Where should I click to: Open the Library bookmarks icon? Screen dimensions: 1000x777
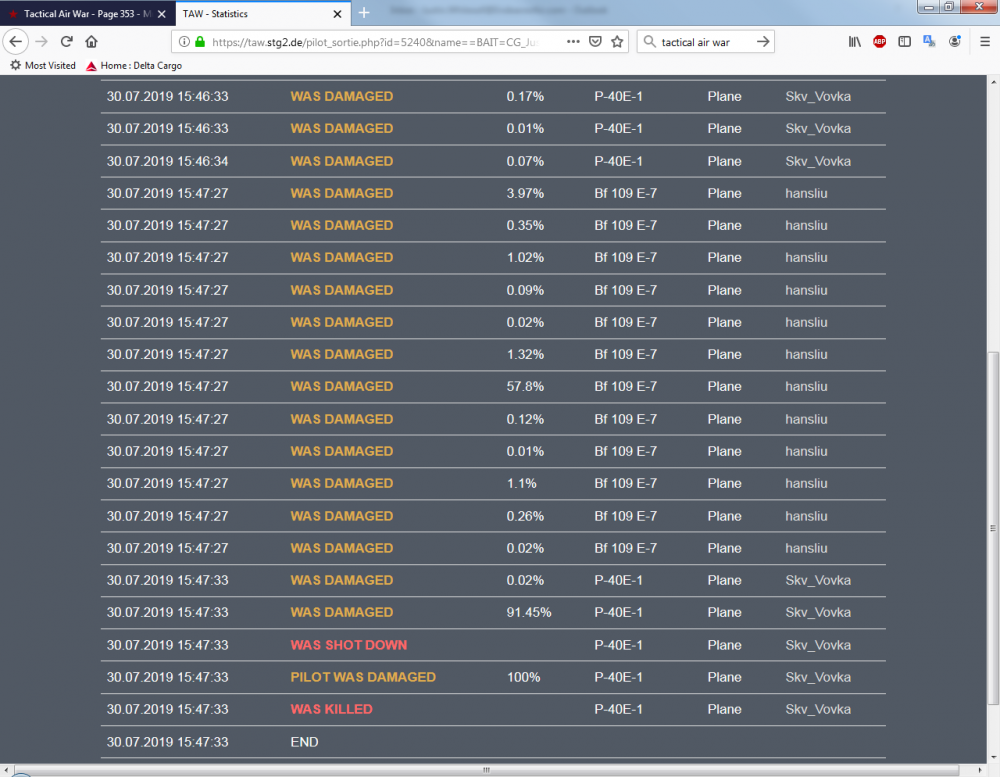tap(855, 42)
